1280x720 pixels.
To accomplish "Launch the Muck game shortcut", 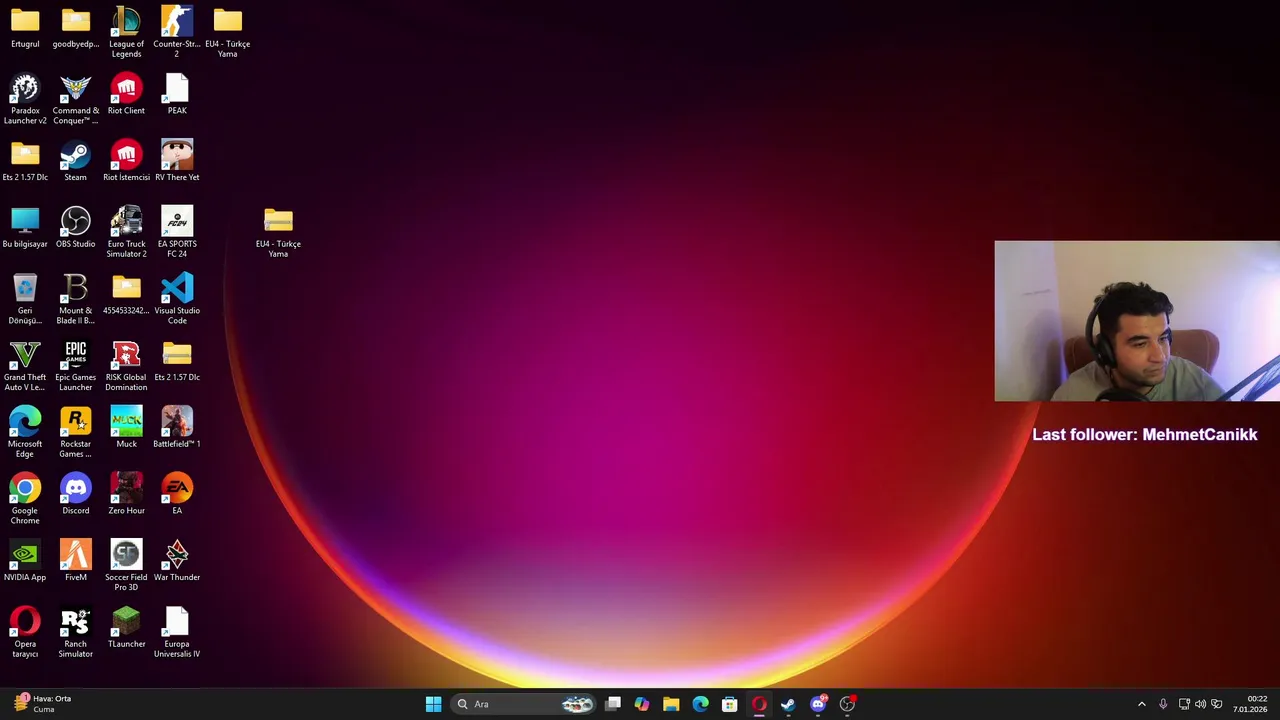I will pos(126,428).
